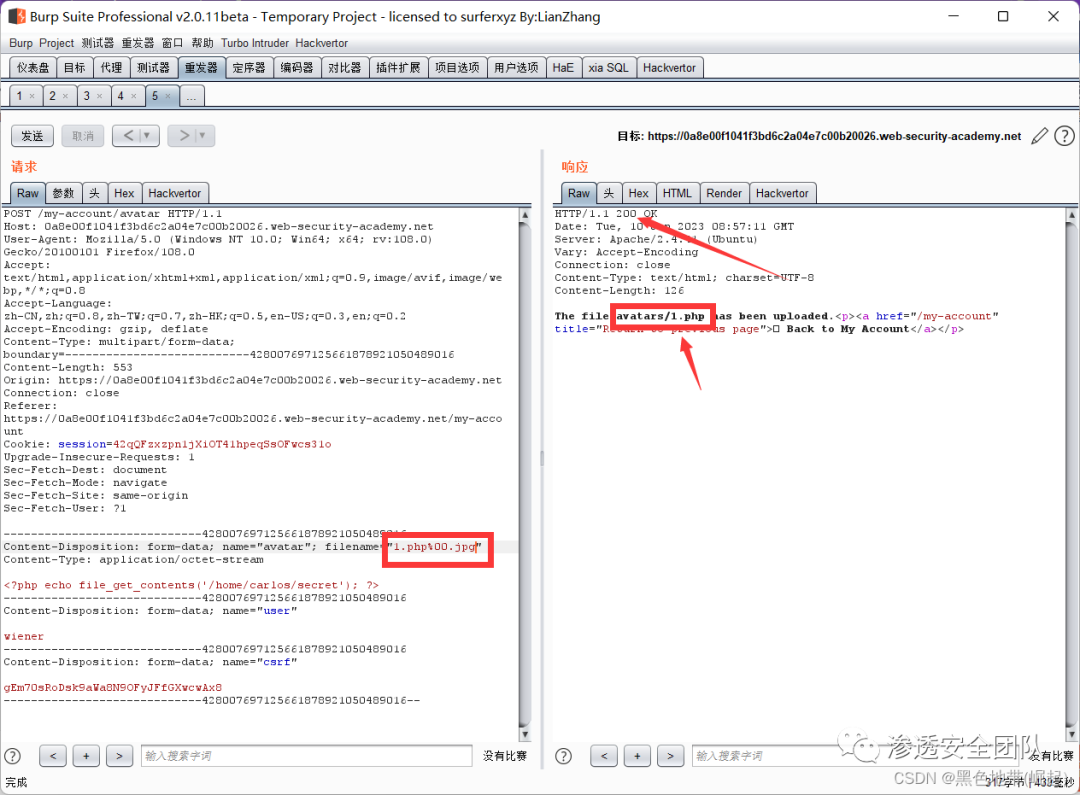This screenshot has height=795, width=1080.
Task: Go to next request search match
Action: (119, 756)
